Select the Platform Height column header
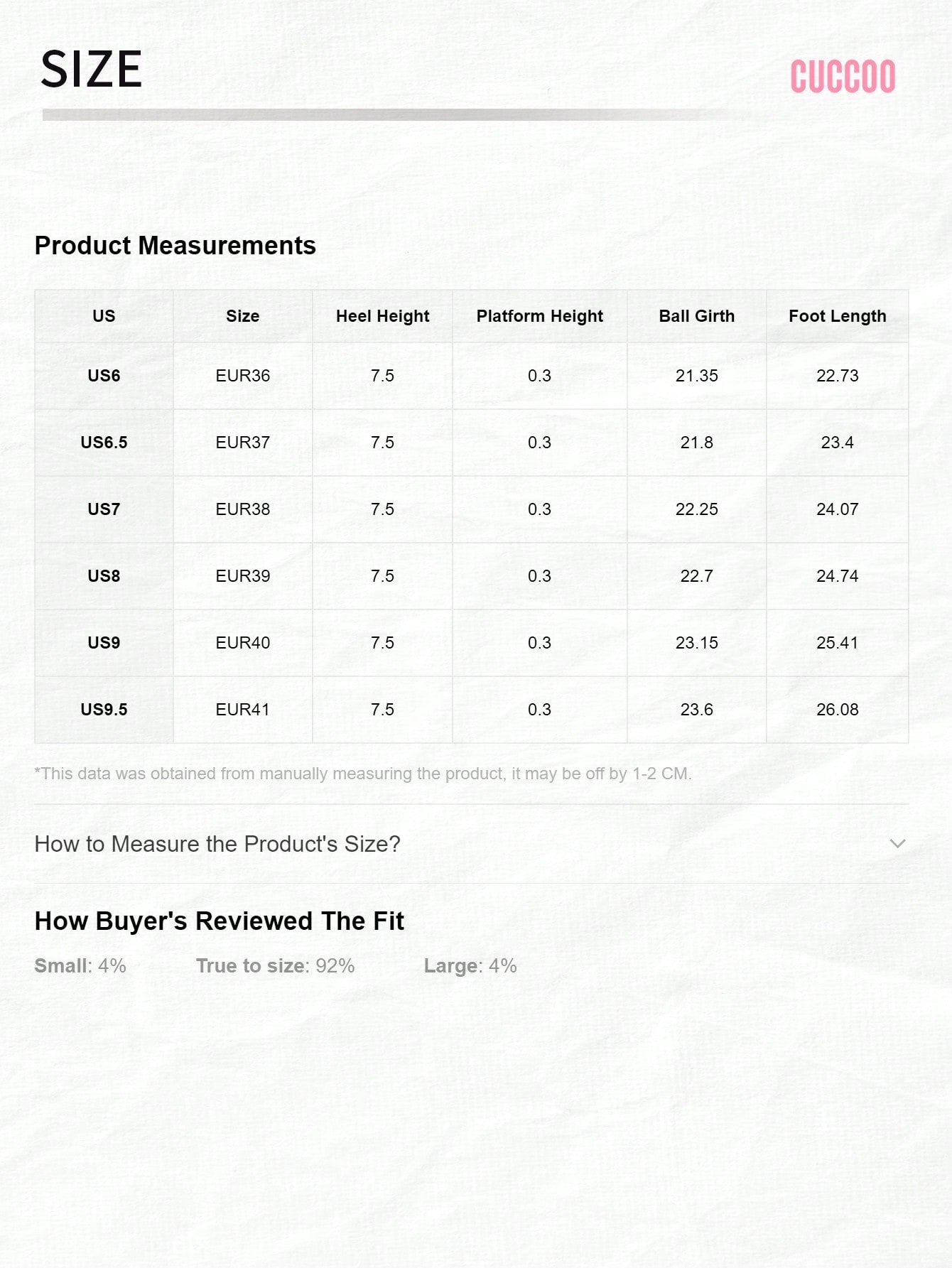The image size is (952, 1268). [539, 316]
